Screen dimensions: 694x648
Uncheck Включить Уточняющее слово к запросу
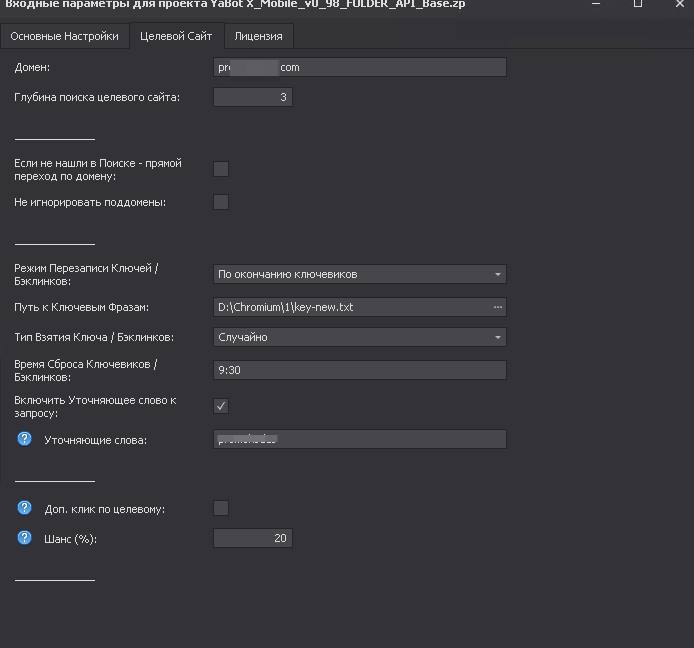pyautogui.click(x=221, y=406)
